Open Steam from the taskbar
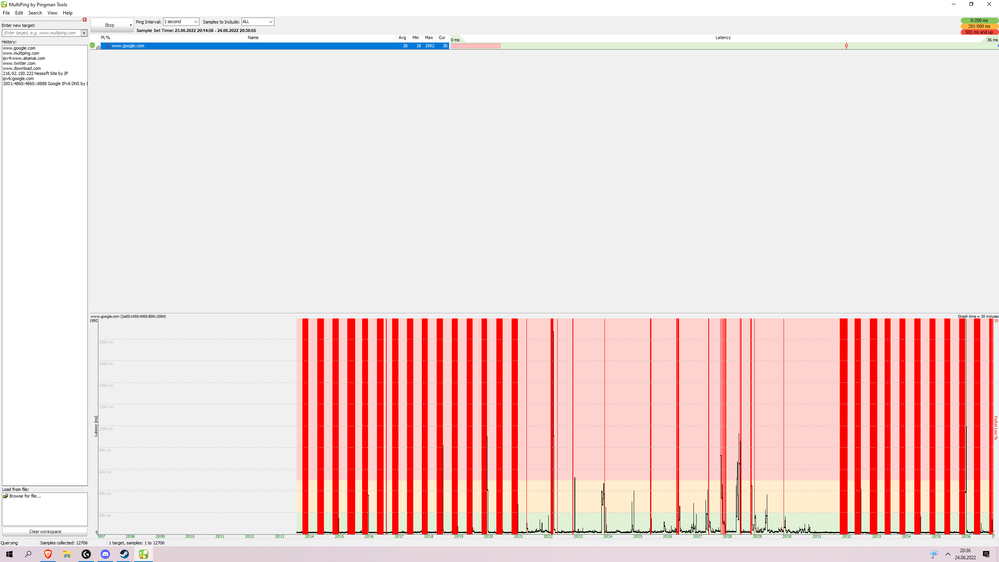The image size is (999, 562). point(124,554)
